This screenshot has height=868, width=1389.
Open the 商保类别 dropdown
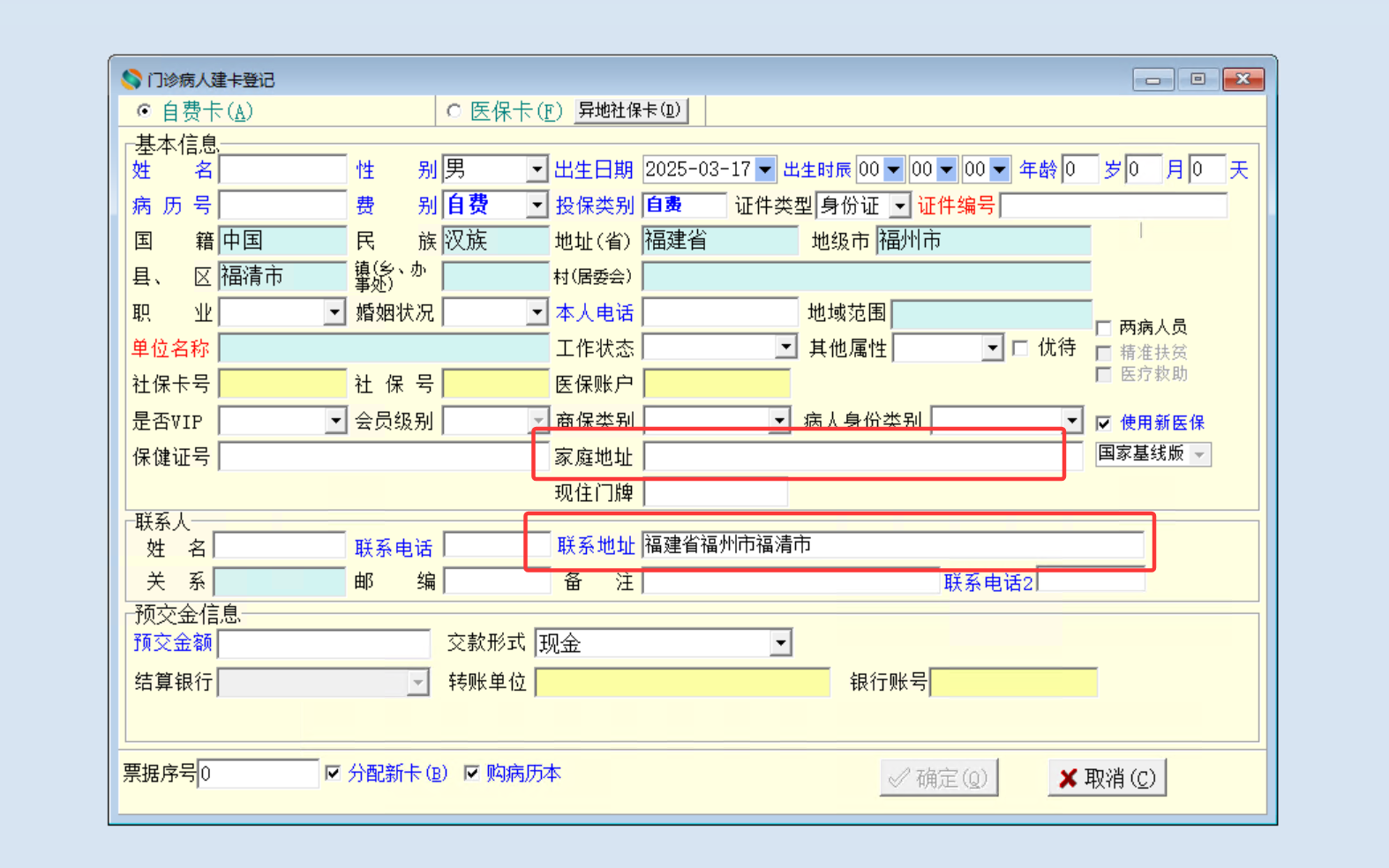[x=778, y=421]
